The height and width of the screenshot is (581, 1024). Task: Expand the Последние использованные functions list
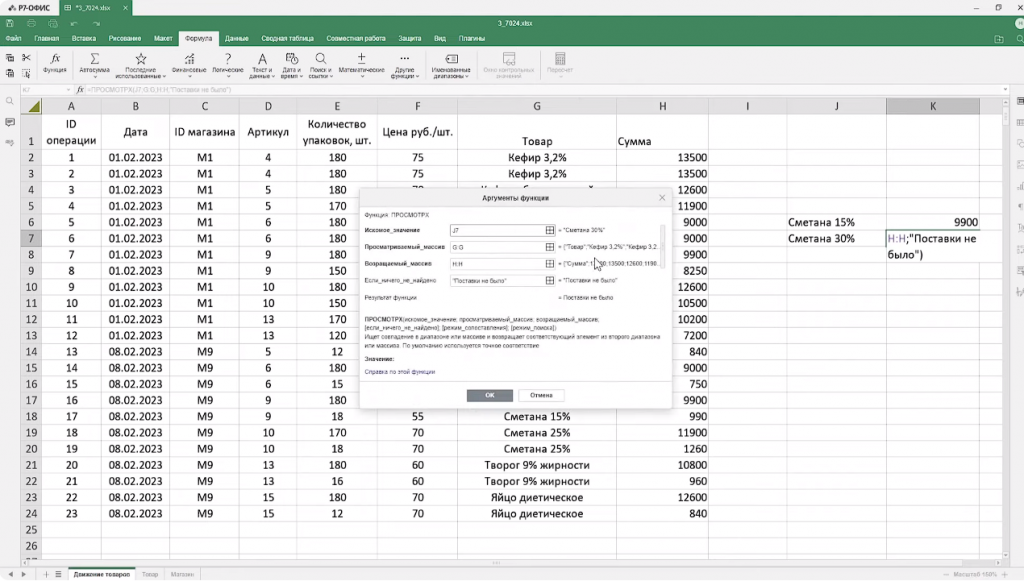click(x=140, y=65)
